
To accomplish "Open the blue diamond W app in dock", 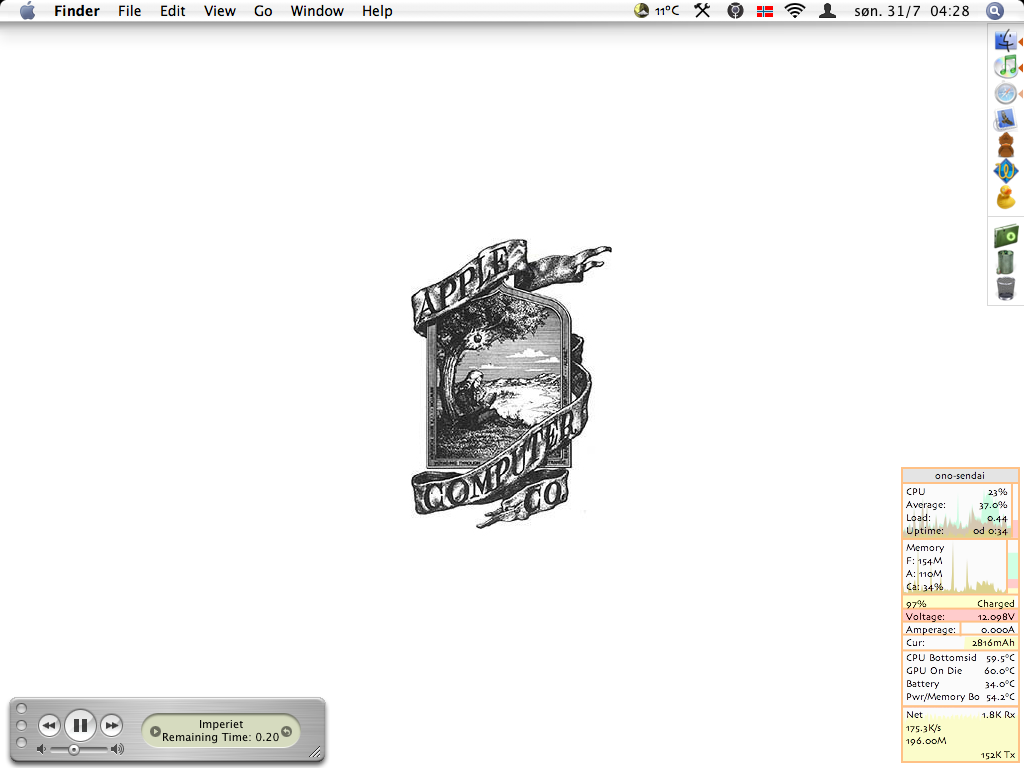I will pos(1006,171).
